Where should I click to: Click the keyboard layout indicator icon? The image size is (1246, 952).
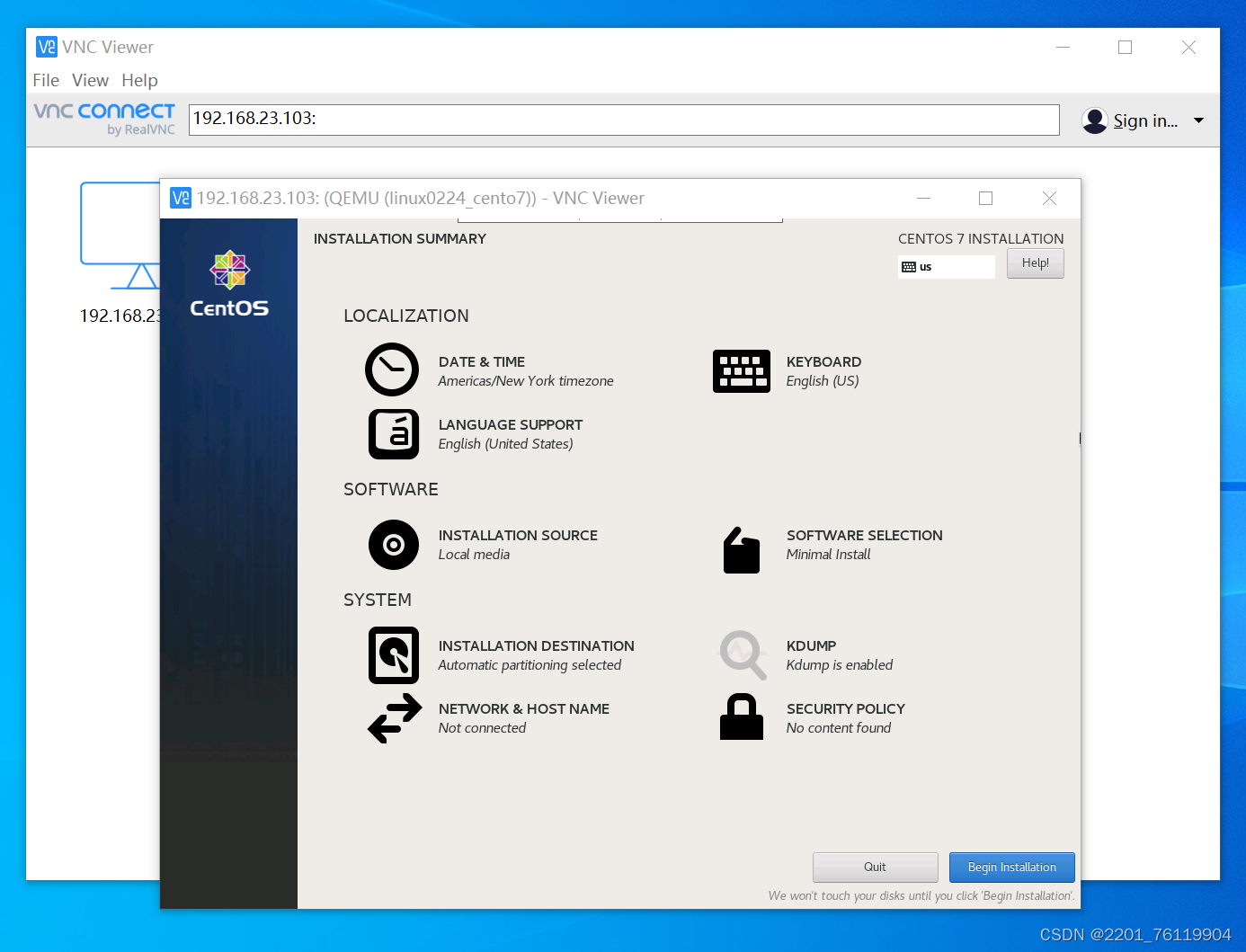(x=909, y=267)
